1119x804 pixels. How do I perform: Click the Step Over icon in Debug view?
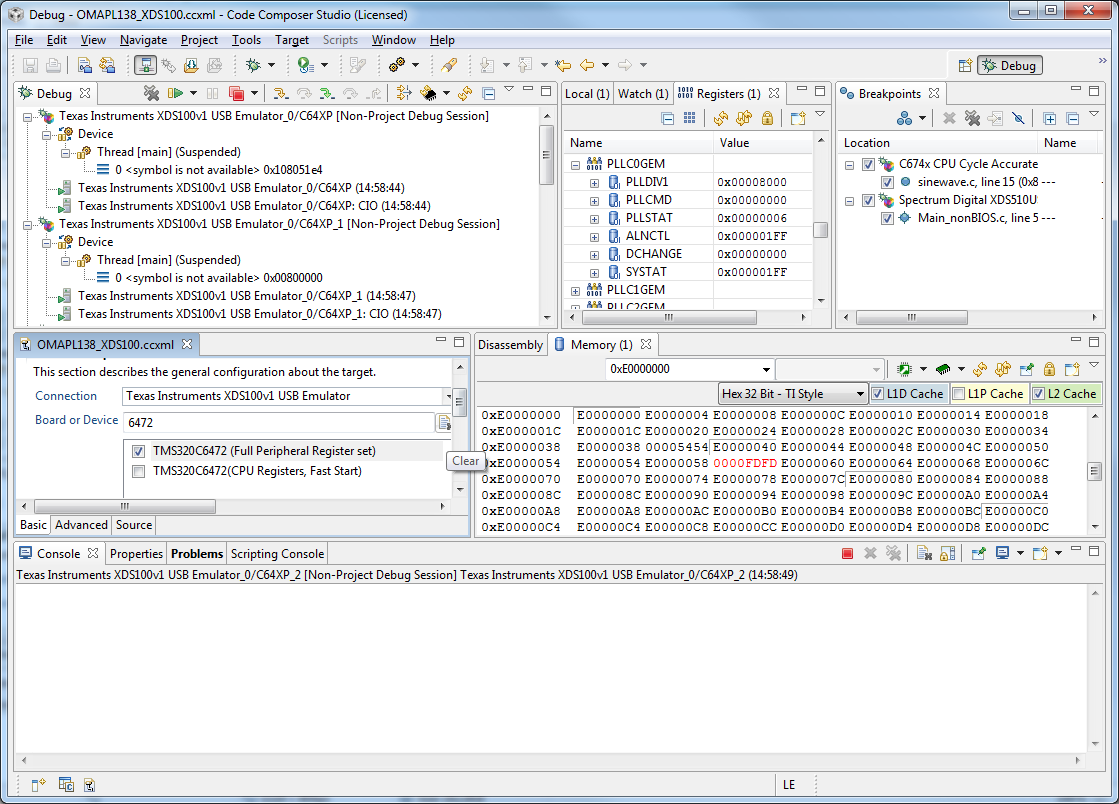click(x=304, y=93)
